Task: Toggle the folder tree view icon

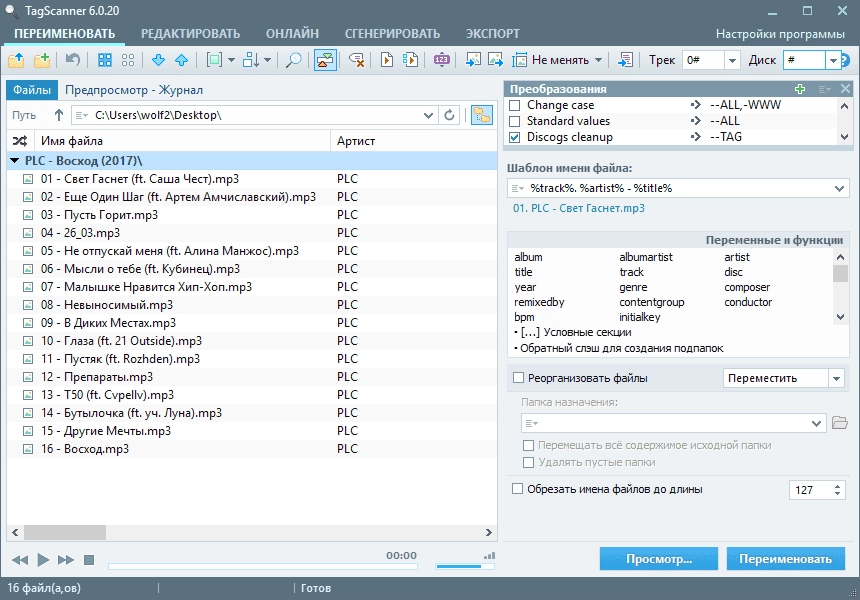Action: tap(482, 115)
